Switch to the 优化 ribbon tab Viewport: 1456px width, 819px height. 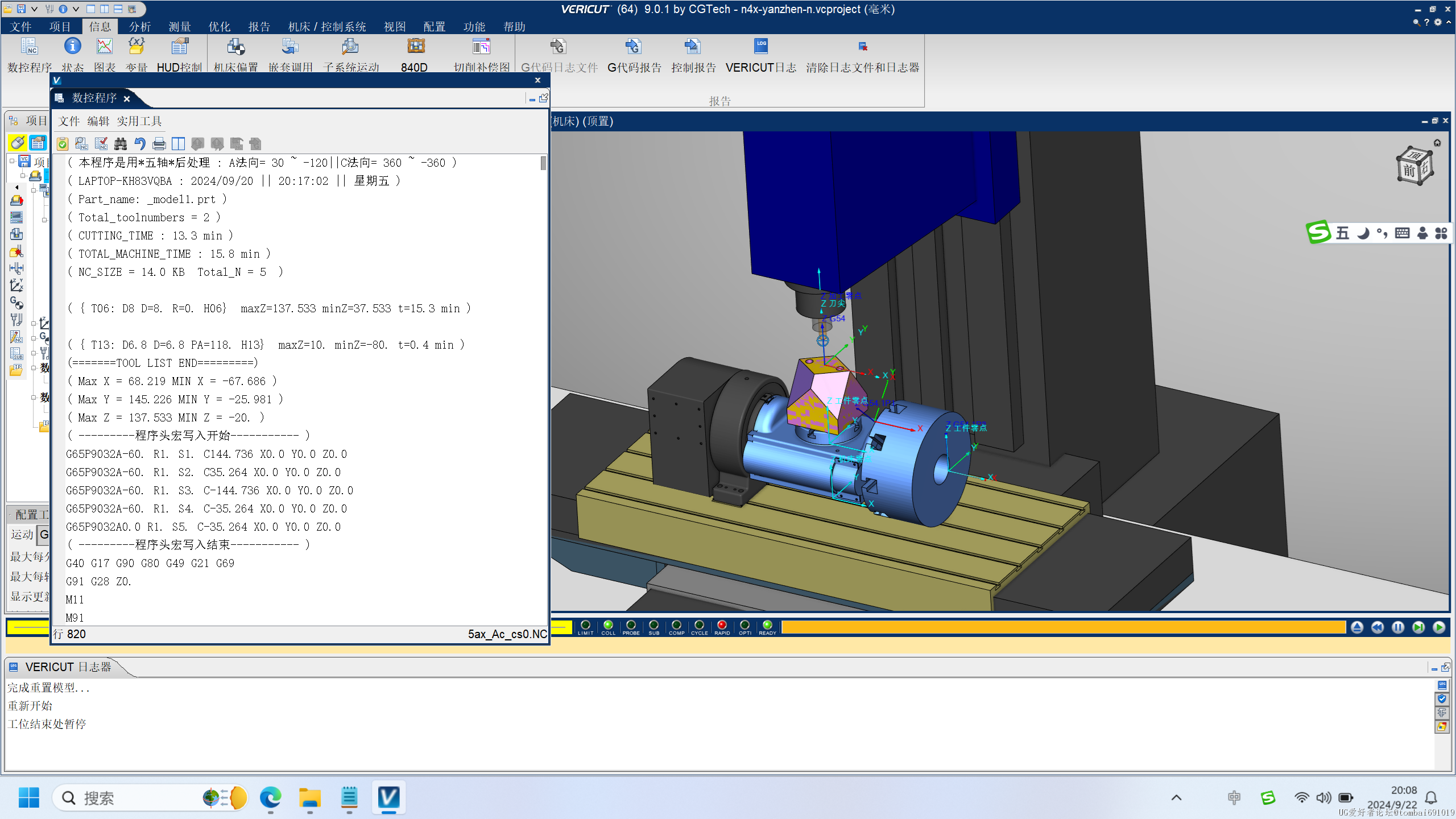220,27
